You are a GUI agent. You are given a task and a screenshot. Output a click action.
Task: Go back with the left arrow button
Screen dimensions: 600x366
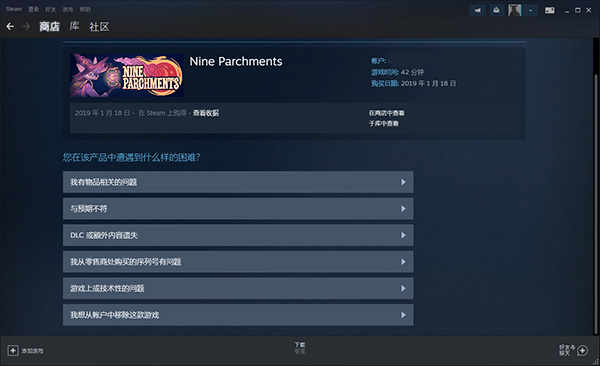tap(10, 26)
